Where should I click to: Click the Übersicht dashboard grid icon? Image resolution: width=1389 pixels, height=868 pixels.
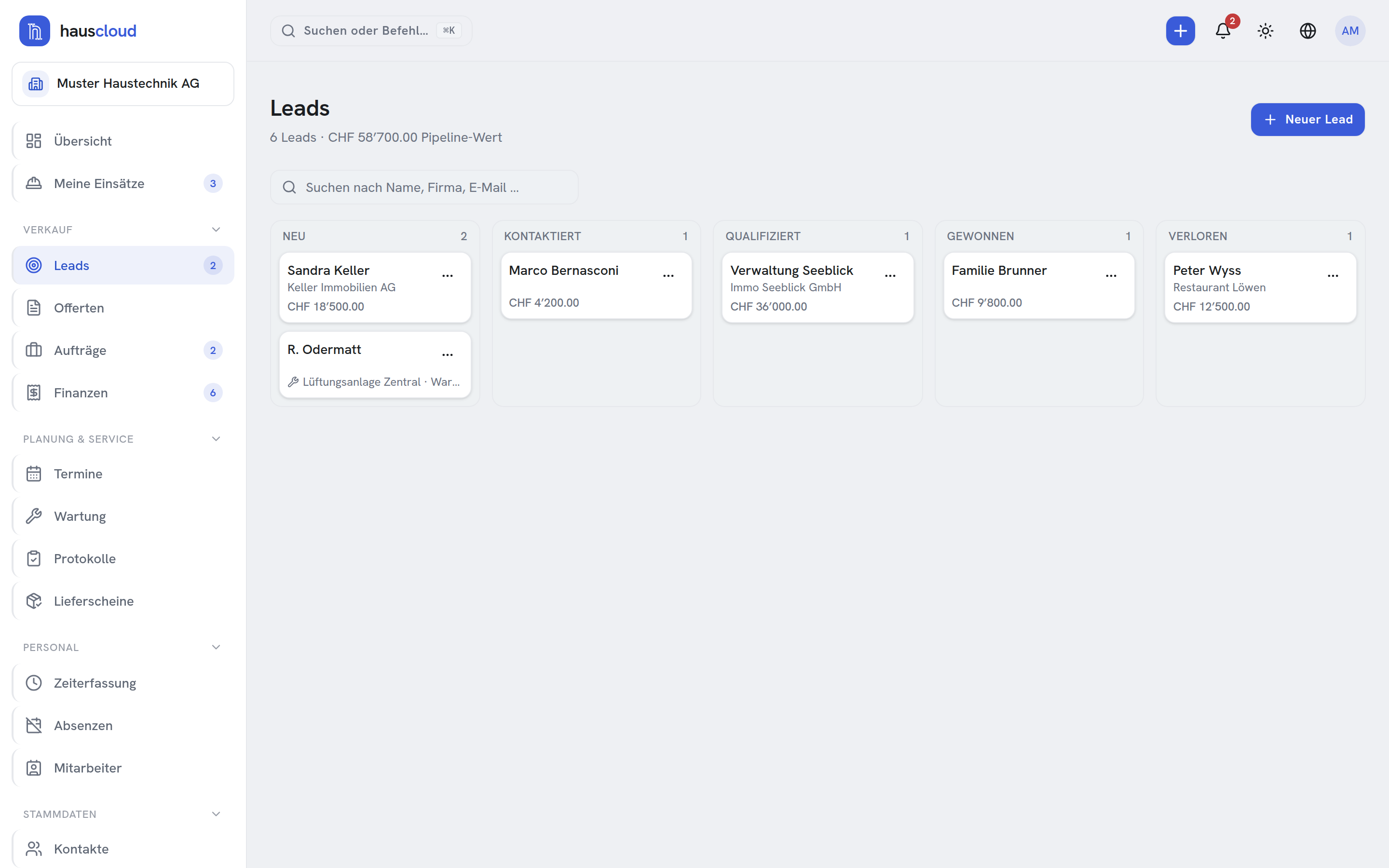pos(34,141)
